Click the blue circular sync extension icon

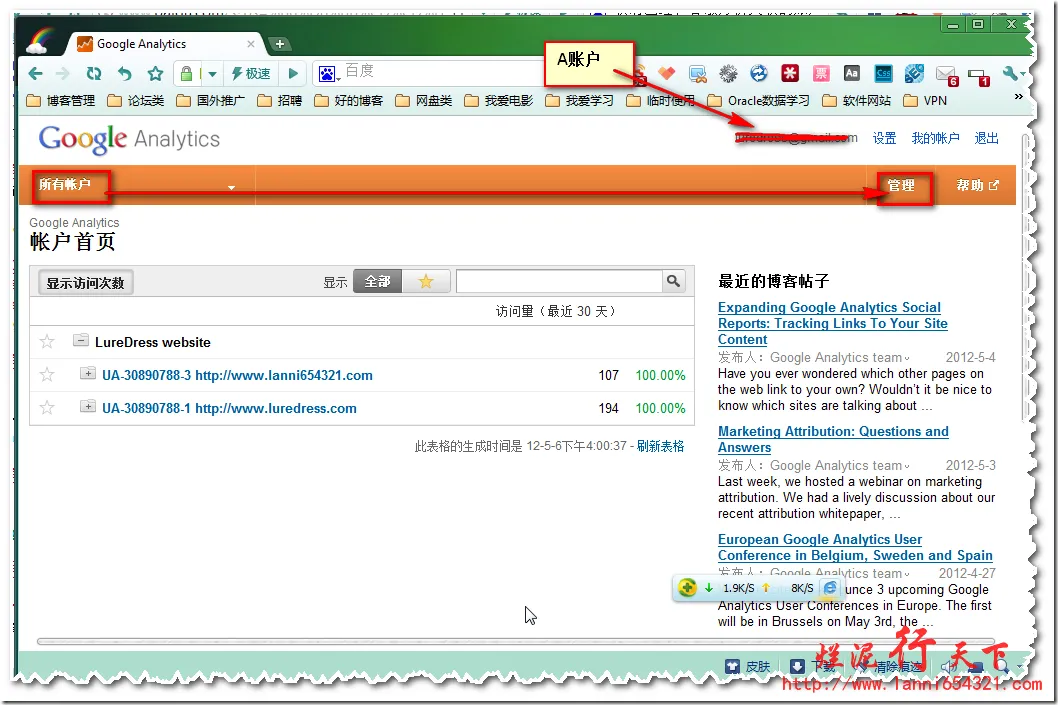click(758, 73)
